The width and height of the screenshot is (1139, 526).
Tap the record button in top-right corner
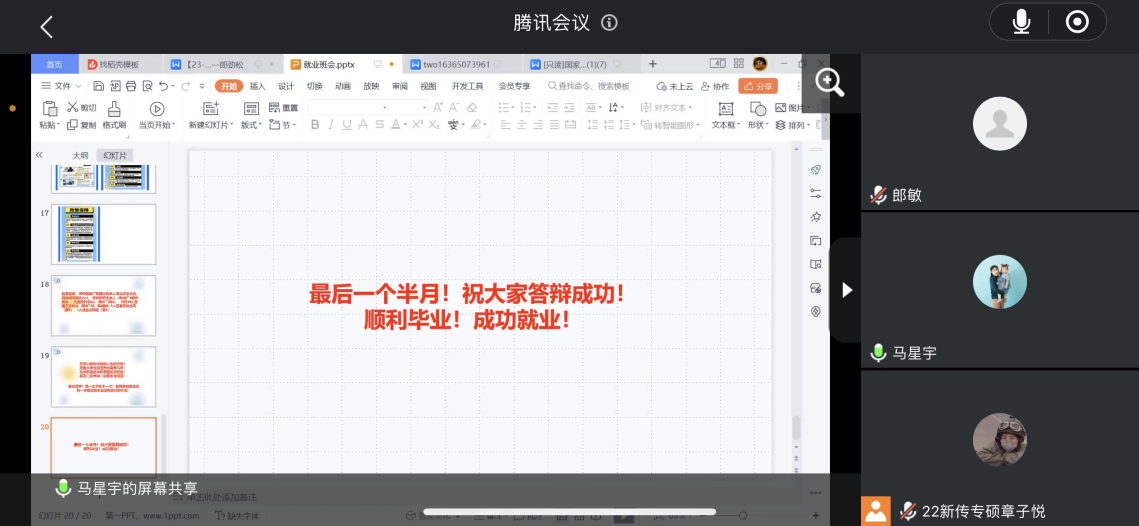1077,22
